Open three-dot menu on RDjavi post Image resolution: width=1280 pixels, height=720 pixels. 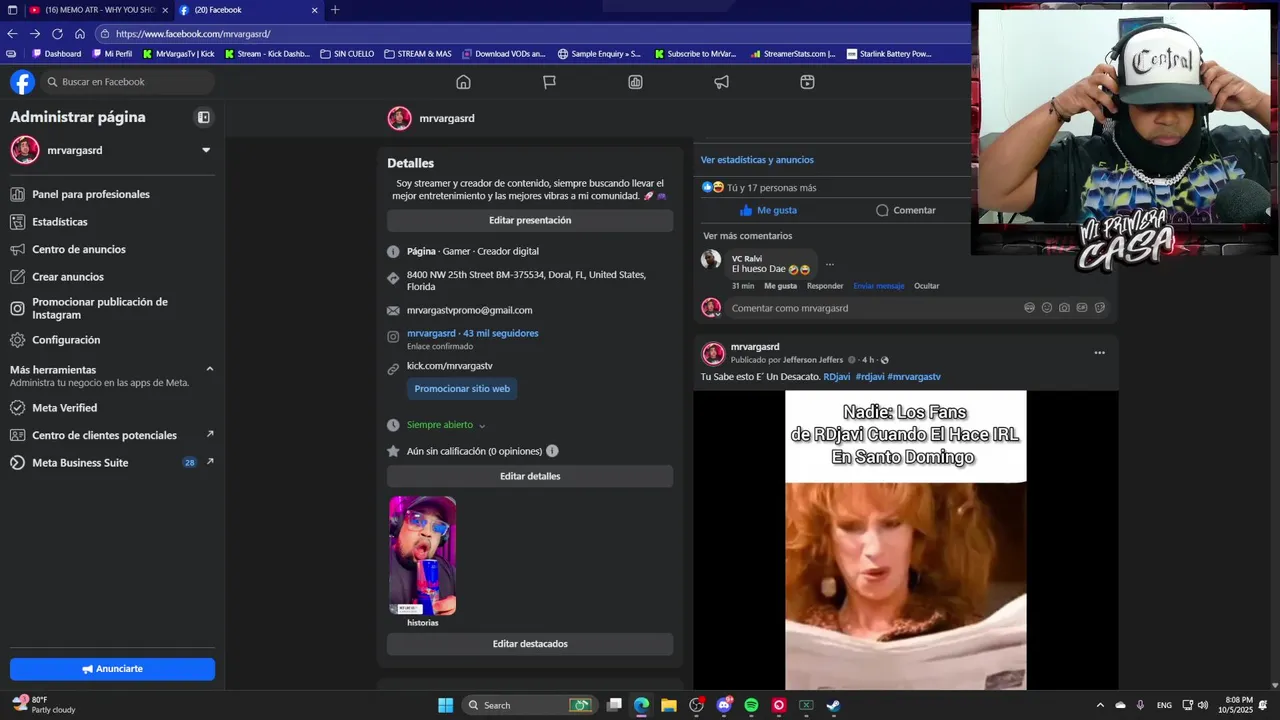click(1099, 353)
